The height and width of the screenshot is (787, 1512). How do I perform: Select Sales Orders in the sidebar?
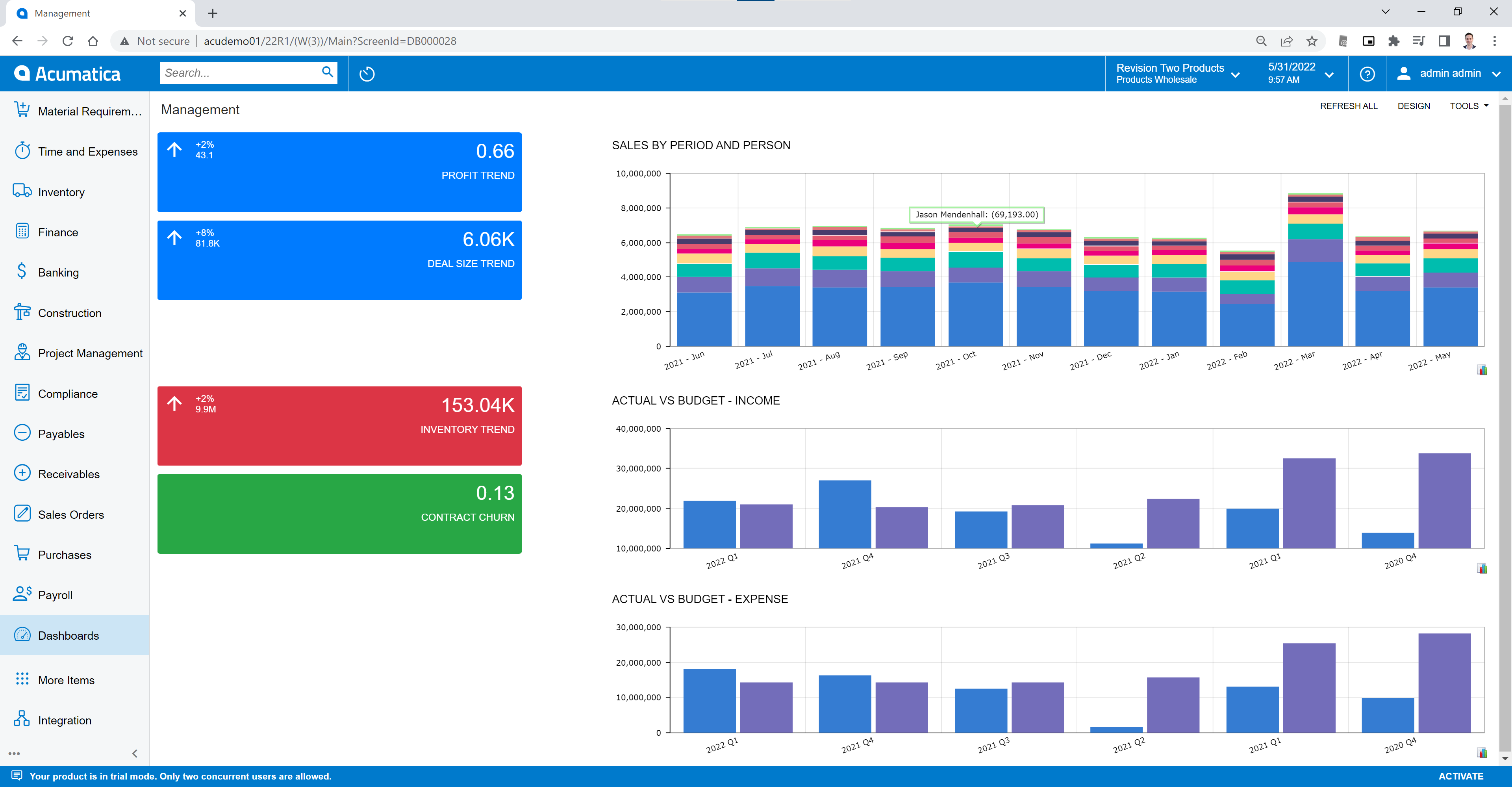point(74,514)
